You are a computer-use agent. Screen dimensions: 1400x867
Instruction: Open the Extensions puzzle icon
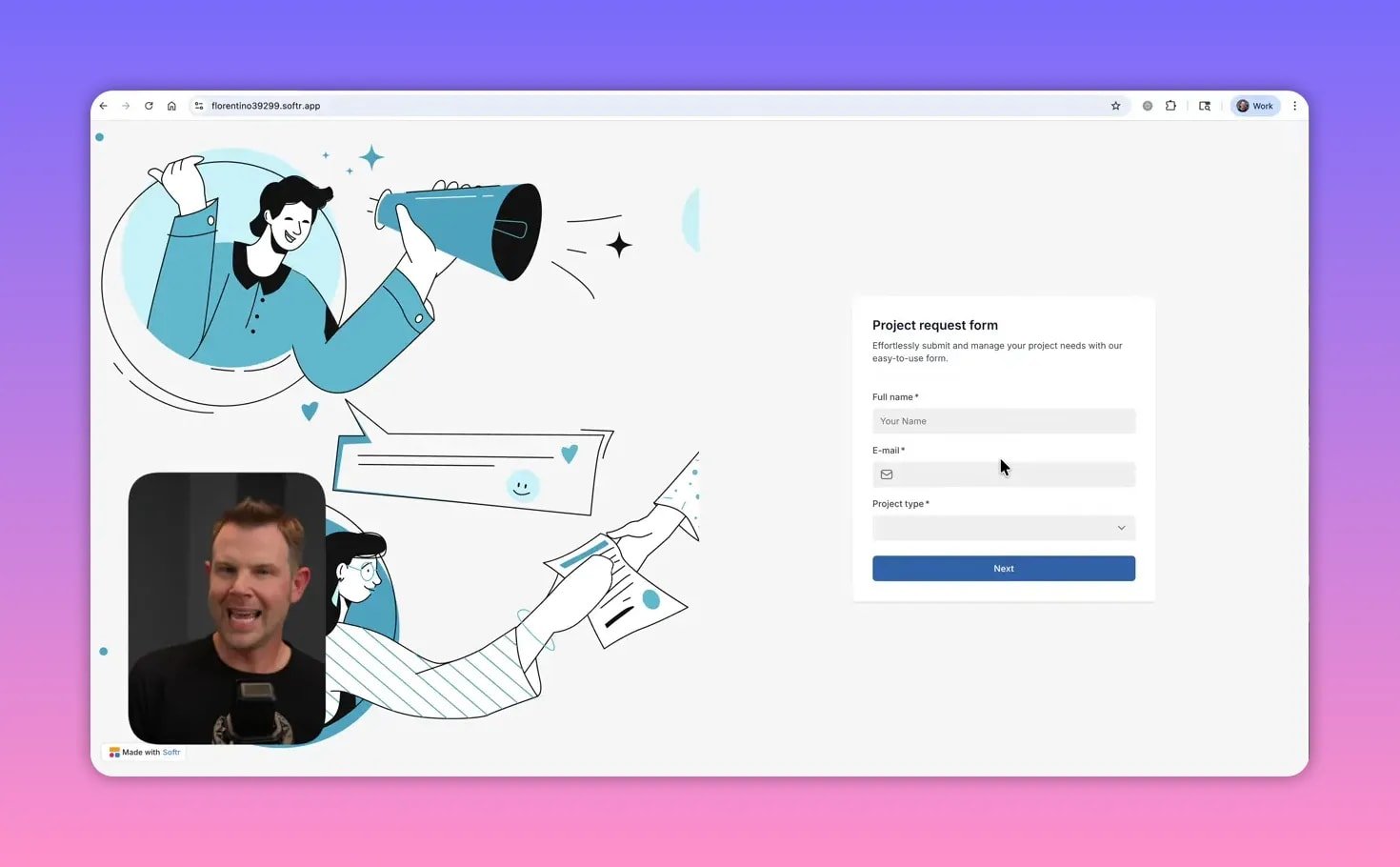click(x=1170, y=106)
